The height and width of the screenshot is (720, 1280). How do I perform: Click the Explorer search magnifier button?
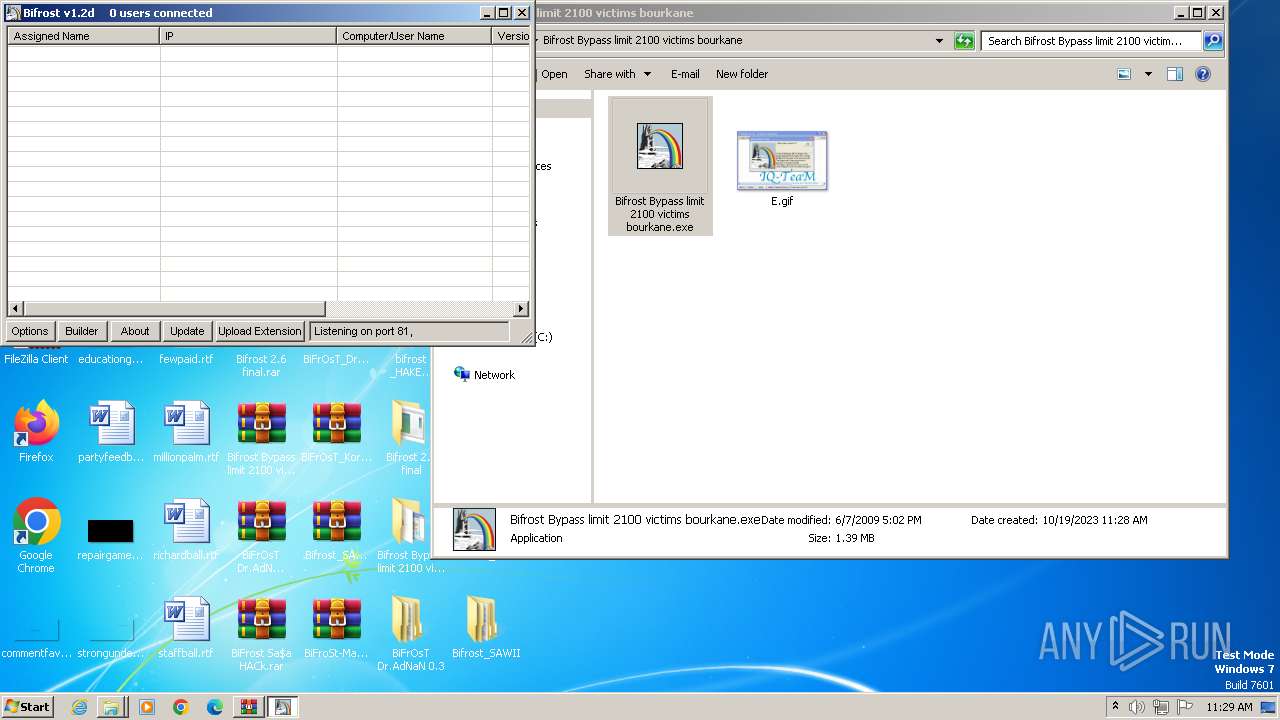click(x=1213, y=41)
